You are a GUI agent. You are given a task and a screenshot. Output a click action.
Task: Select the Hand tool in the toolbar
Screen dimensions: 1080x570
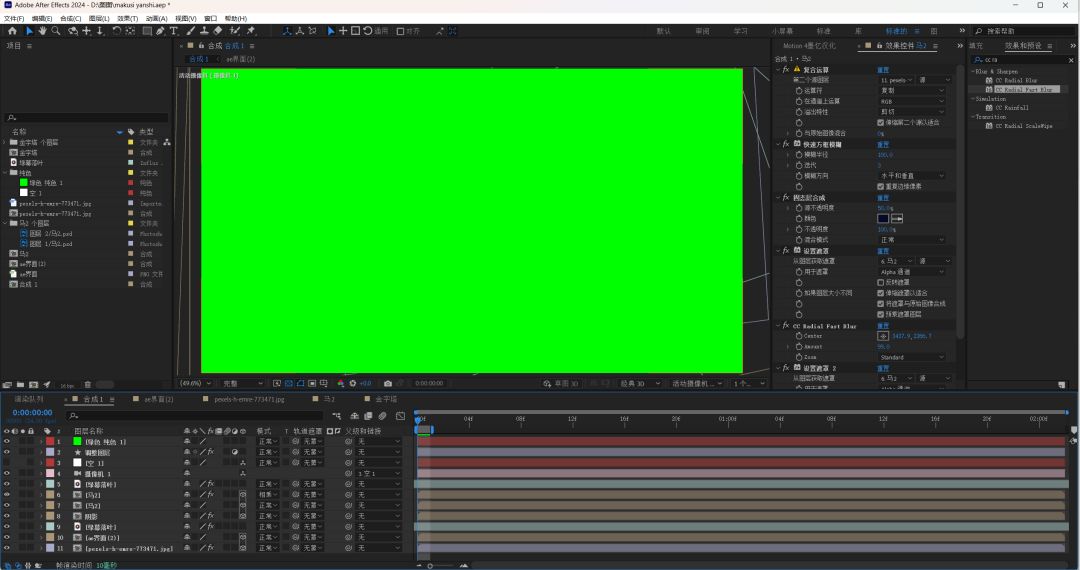tap(43, 31)
